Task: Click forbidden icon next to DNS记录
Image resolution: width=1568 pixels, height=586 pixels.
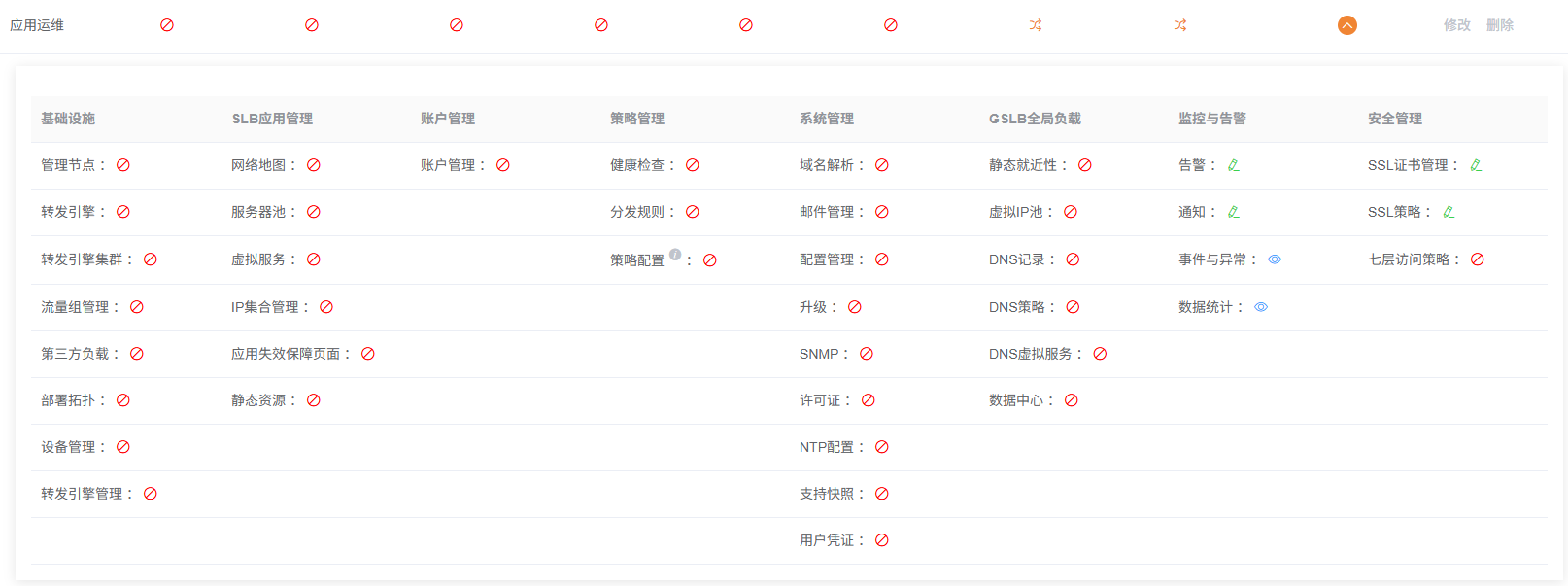Action: 1074,259
